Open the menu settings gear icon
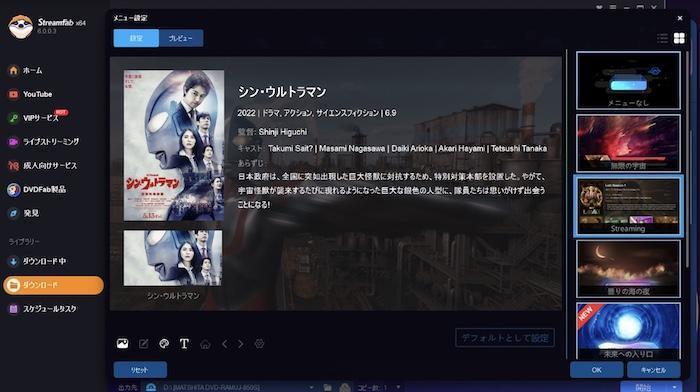 click(259, 344)
